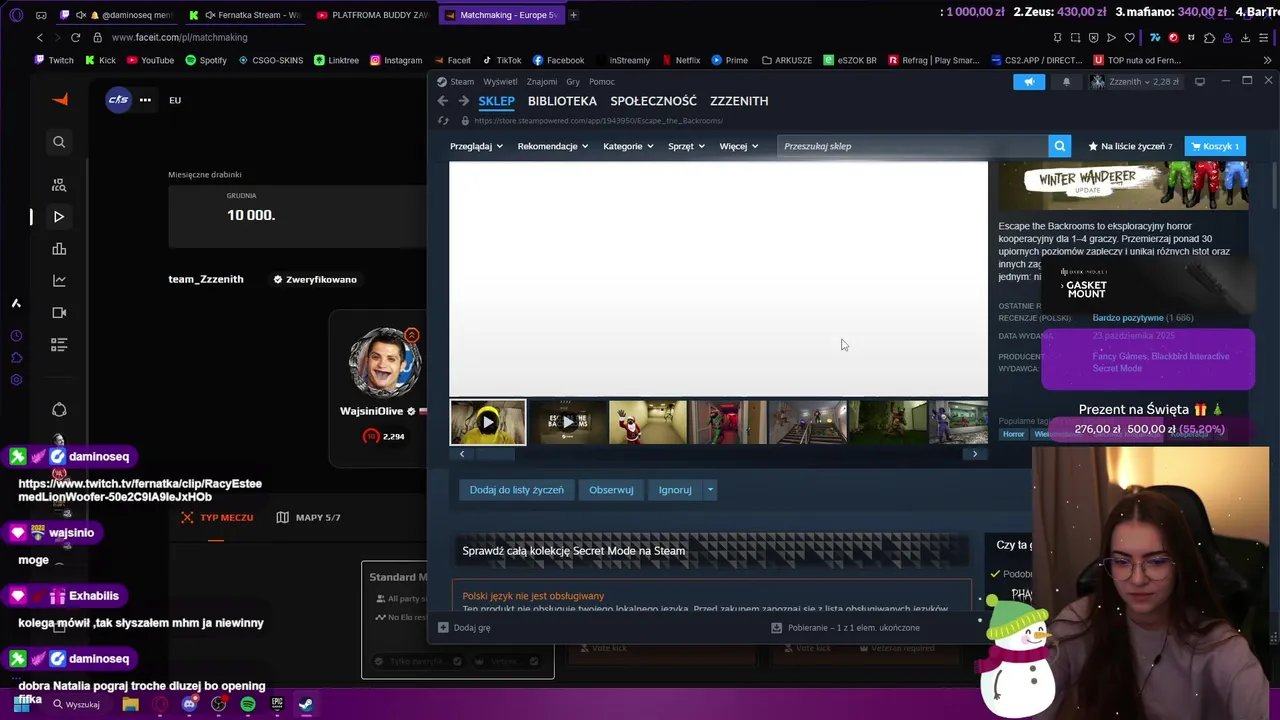The width and height of the screenshot is (1280, 720).
Task: Click Dodaj grę at Steam bottom
Action: tap(465, 628)
